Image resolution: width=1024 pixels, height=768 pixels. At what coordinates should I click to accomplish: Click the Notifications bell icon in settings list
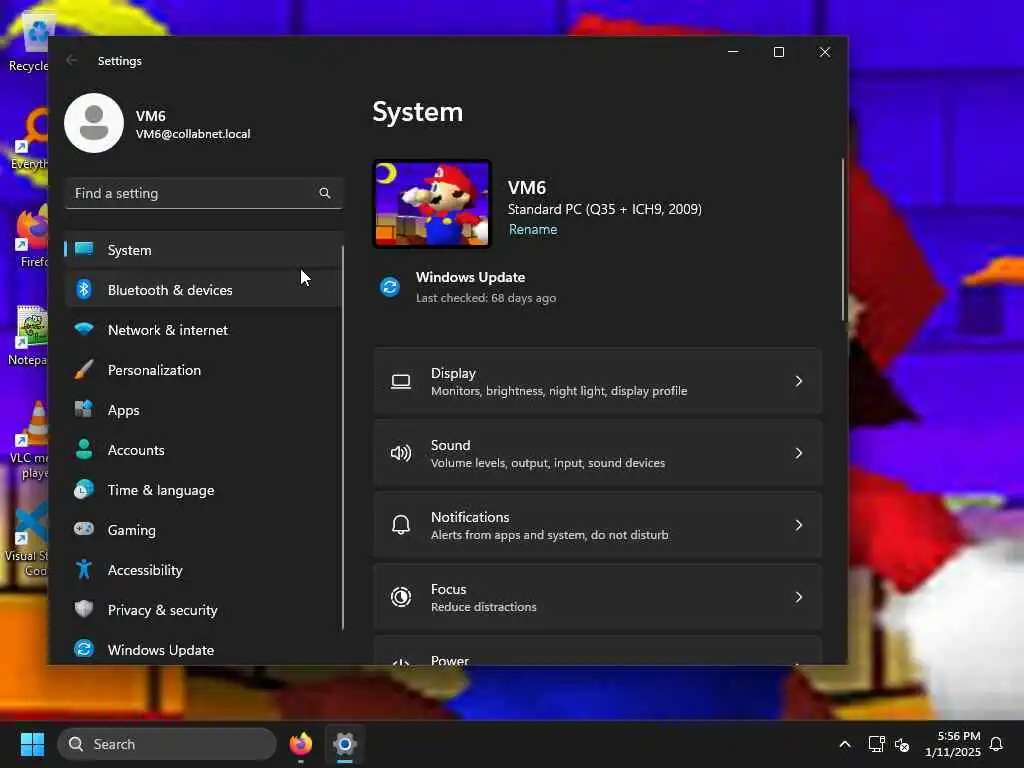pyautogui.click(x=400, y=525)
